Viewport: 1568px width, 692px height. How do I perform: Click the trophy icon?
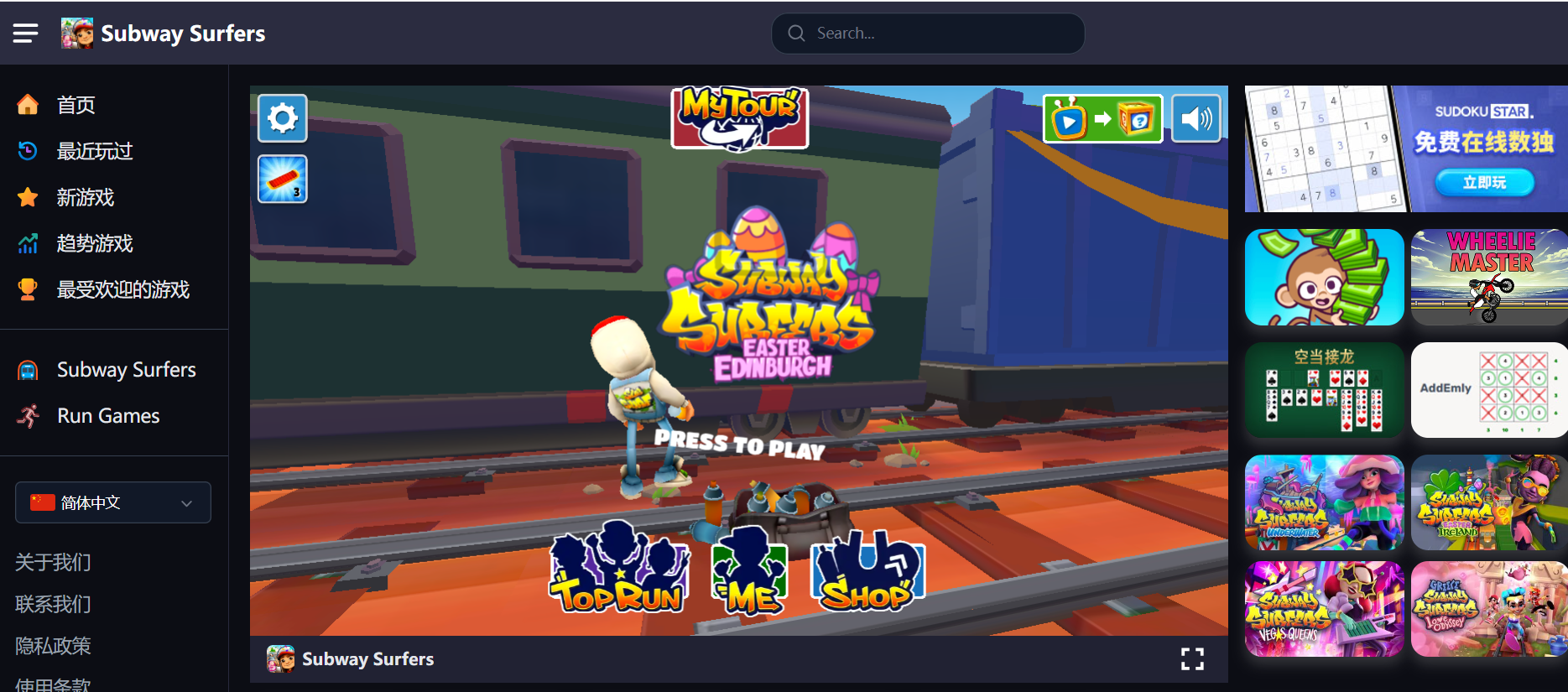28,289
